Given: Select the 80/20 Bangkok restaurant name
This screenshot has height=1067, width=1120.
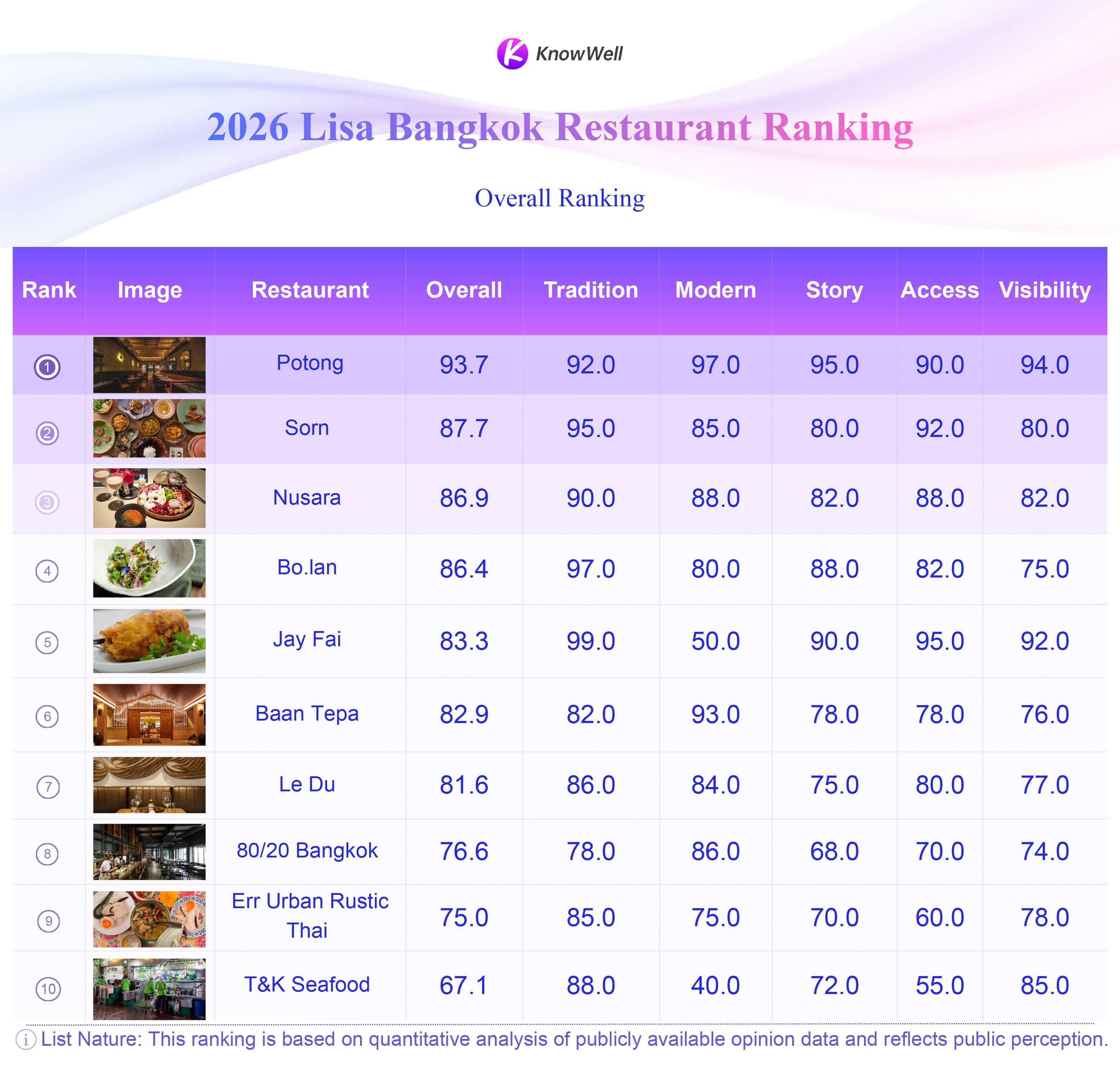Looking at the screenshot, I should pos(307,851).
